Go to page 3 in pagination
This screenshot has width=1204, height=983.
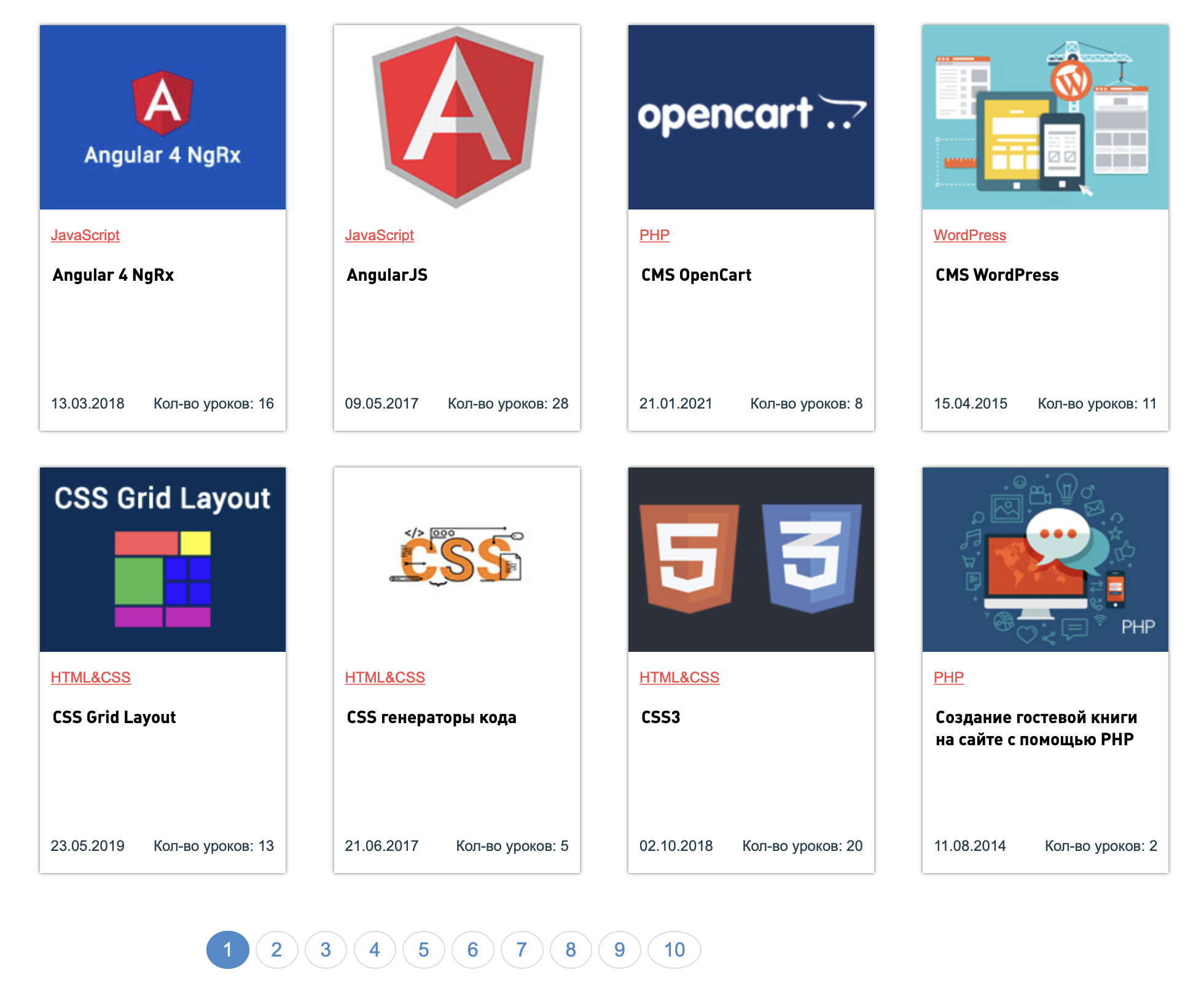pyautogui.click(x=326, y=950)
